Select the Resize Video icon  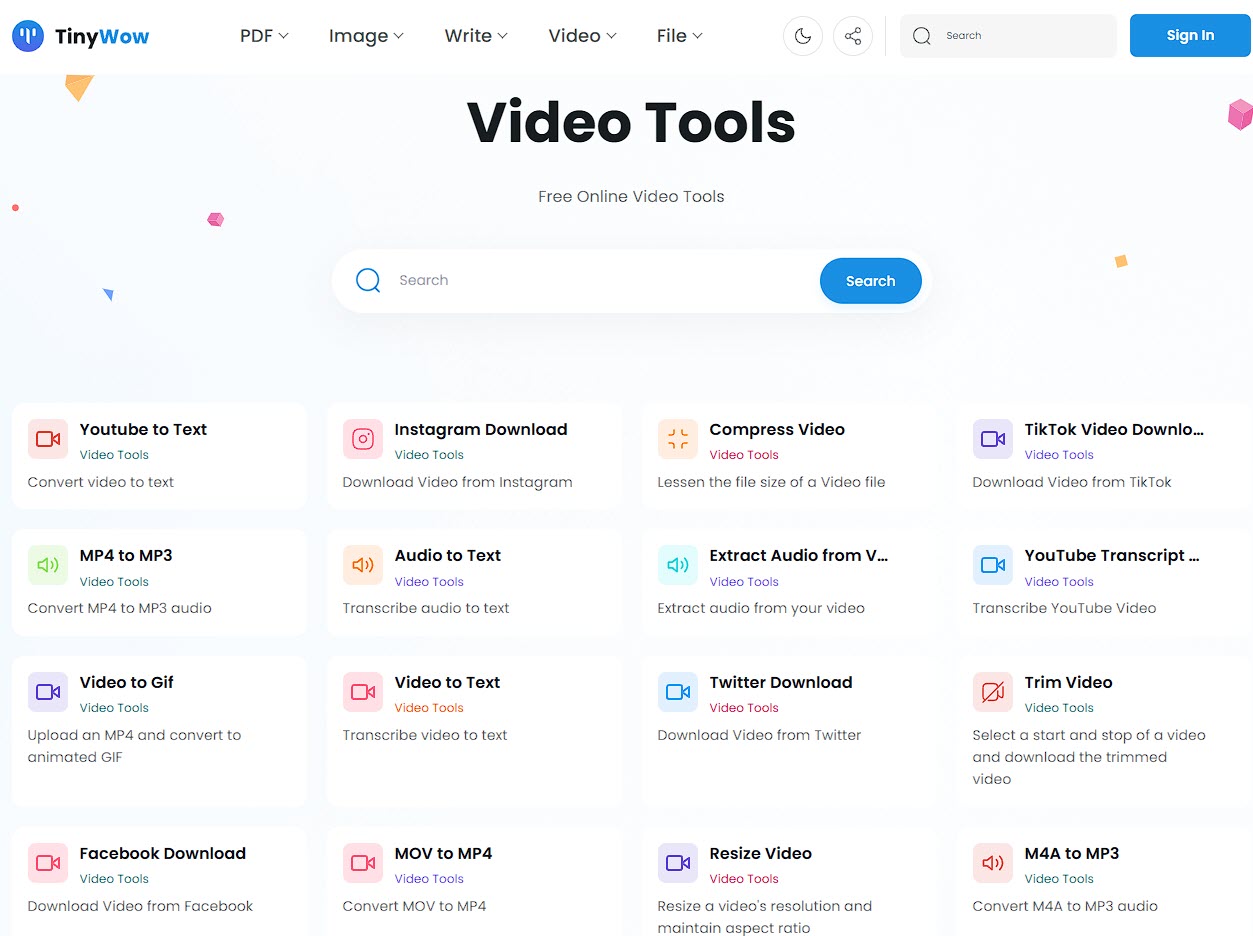tap(678, 863)
